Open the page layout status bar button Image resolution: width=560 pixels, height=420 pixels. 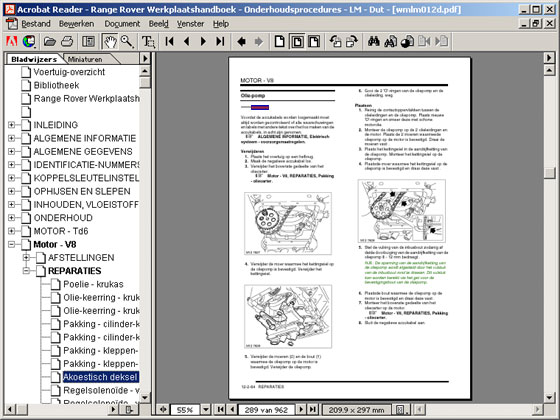401,410
